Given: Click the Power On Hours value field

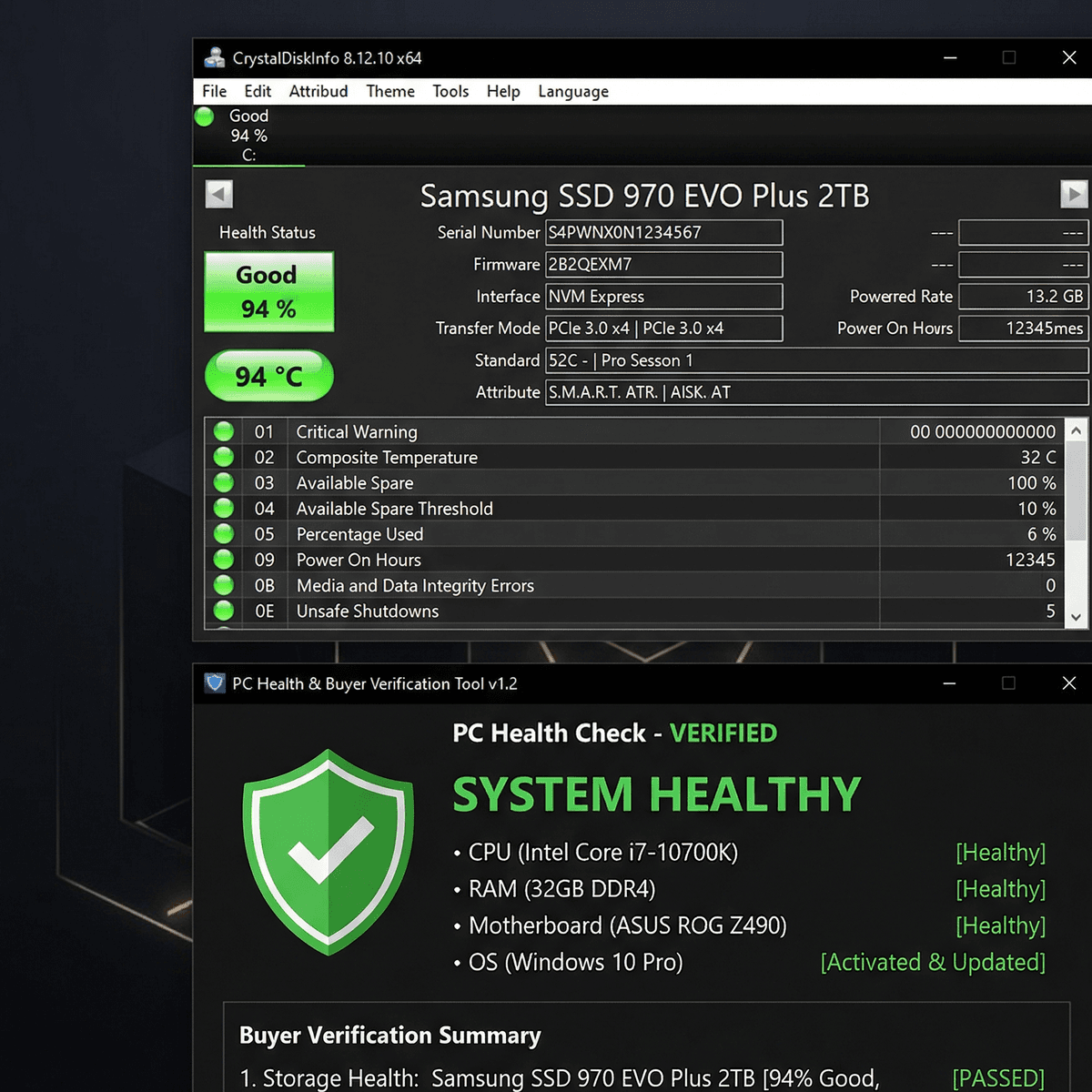Looking at the screenshot, I should click(x=1024, y=329).
